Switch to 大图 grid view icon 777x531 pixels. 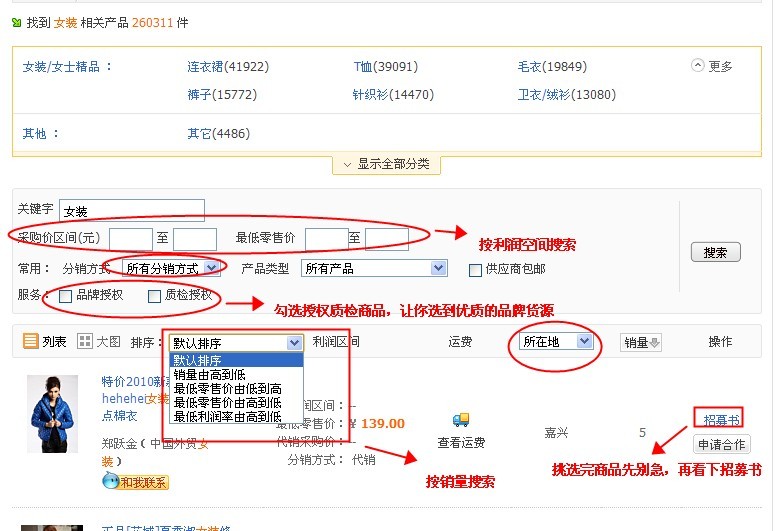point(85,342)
